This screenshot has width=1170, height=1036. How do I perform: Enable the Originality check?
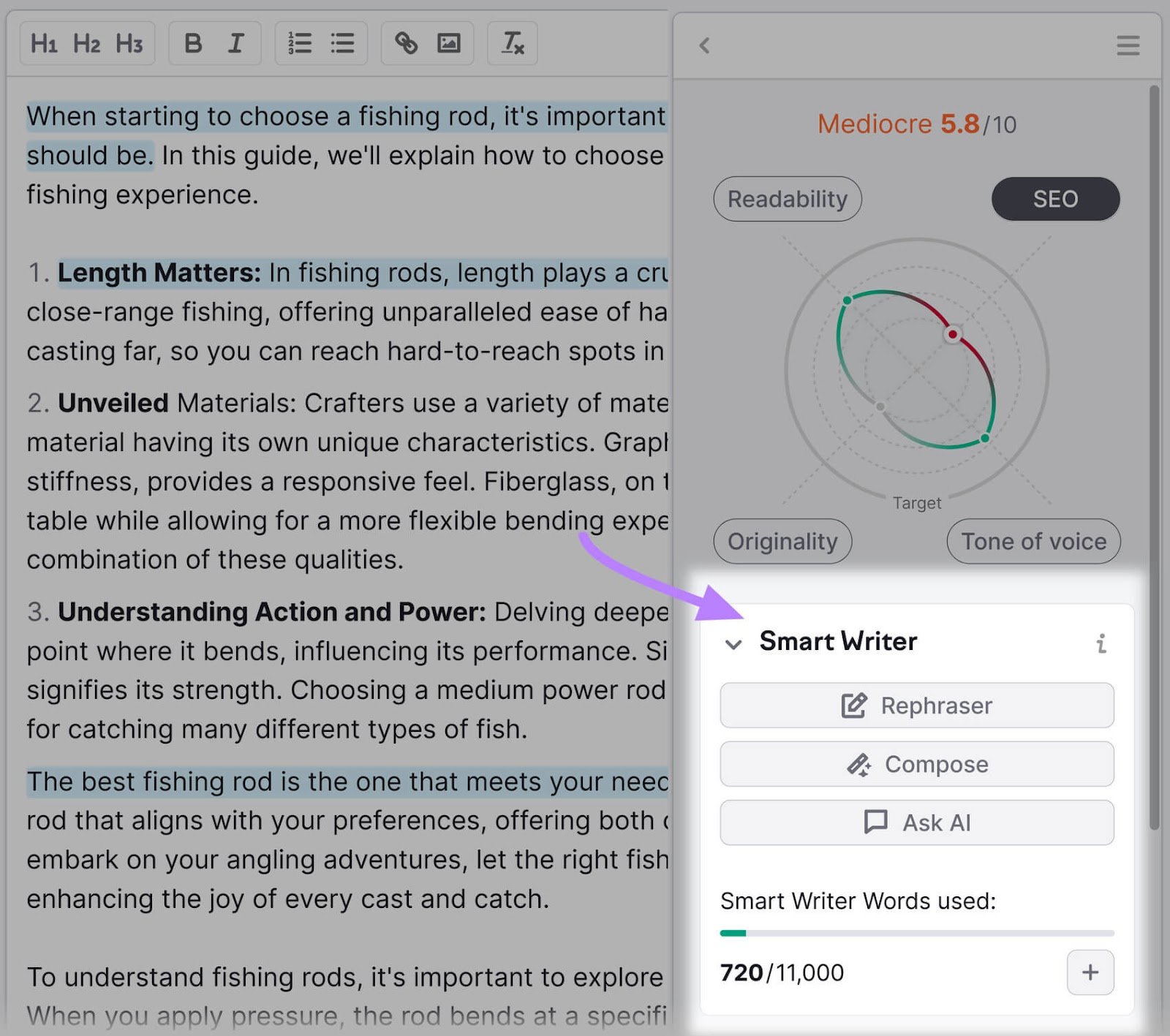pyautogui.click(x=782, y=541)
